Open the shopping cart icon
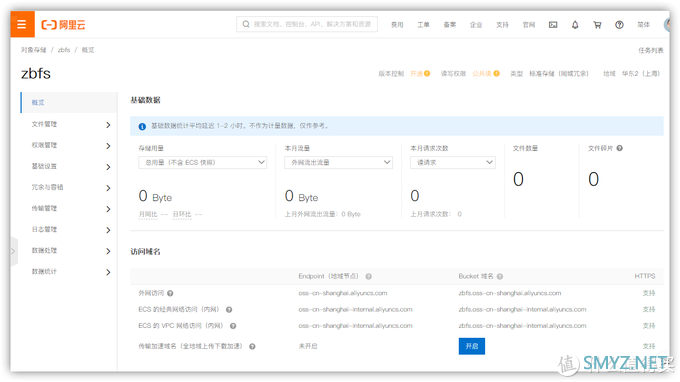Viewport: 680px width, 382px height. point(597,25)
